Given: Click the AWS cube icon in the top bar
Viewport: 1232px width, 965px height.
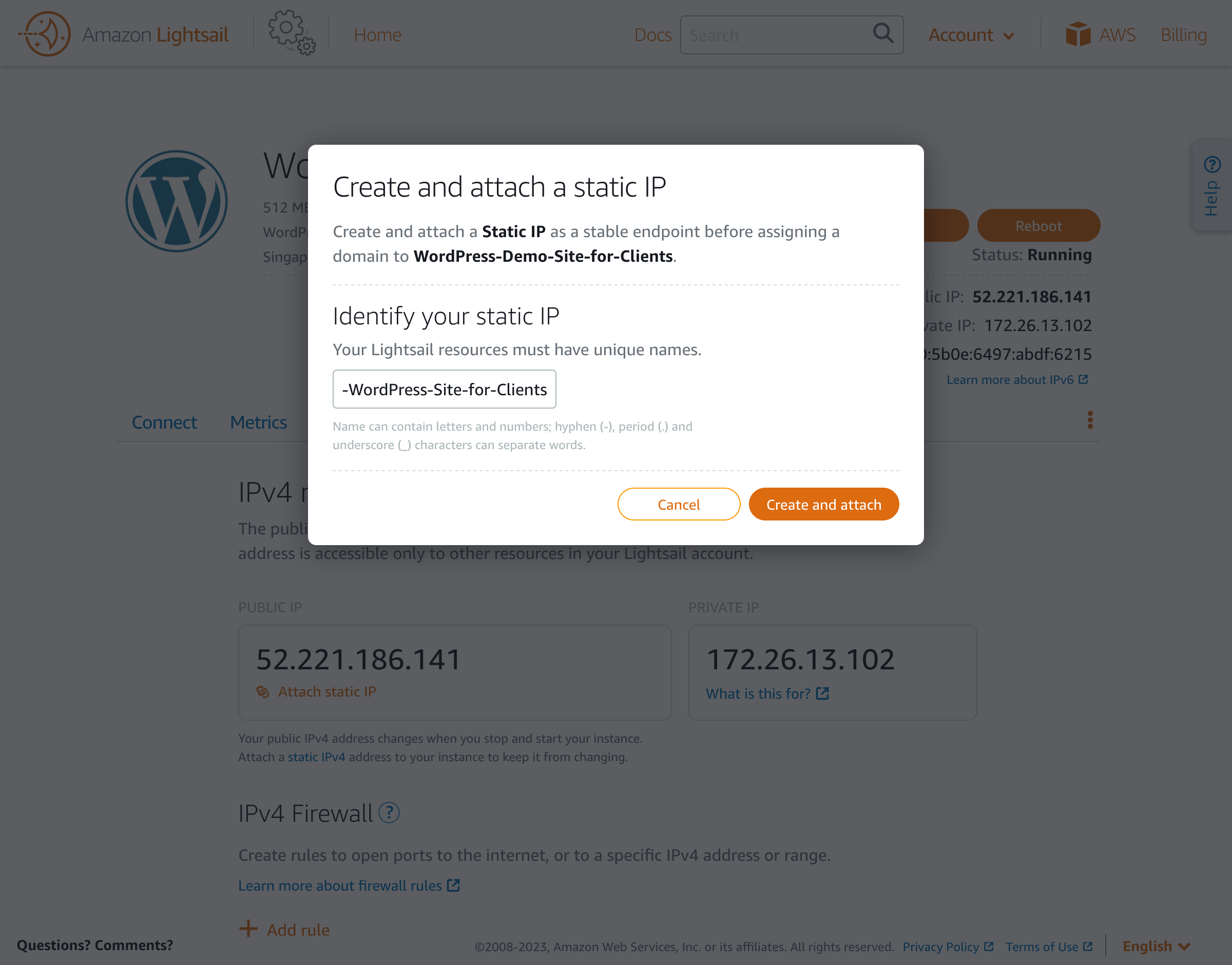Looking at the screenshot, I should click(x=1079, y=34).
